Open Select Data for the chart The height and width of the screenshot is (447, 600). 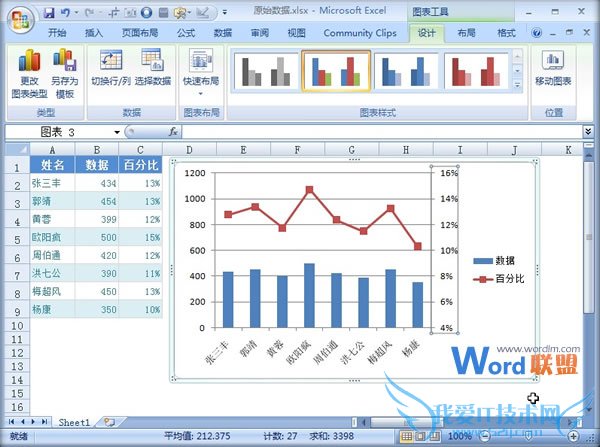click(x=153, y=67)
